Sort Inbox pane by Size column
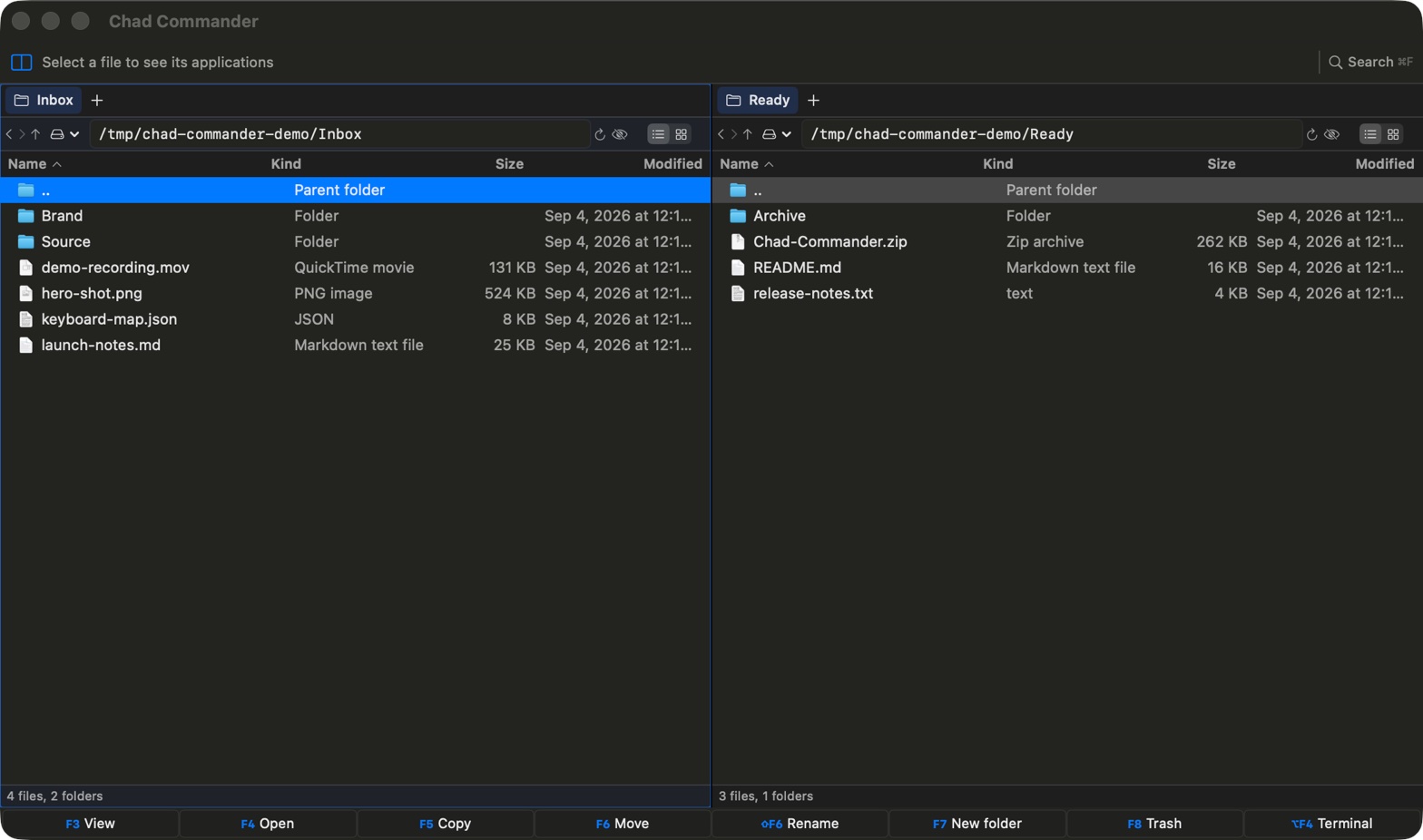This screenshot has width=1423, height=840. point(509,164)
